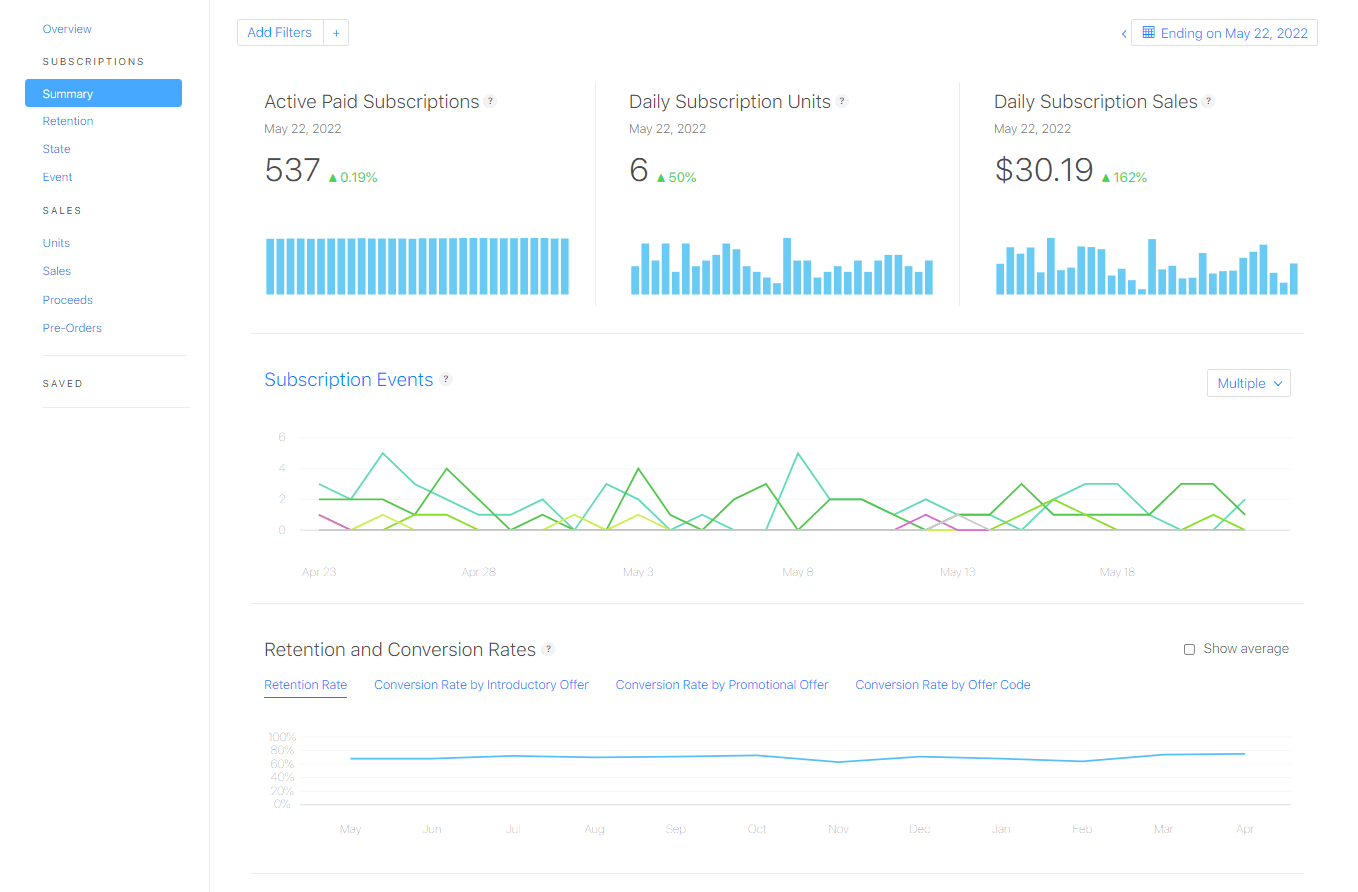Enable the Show average checkbox

pyautogui.click(x=1189, y=648)
